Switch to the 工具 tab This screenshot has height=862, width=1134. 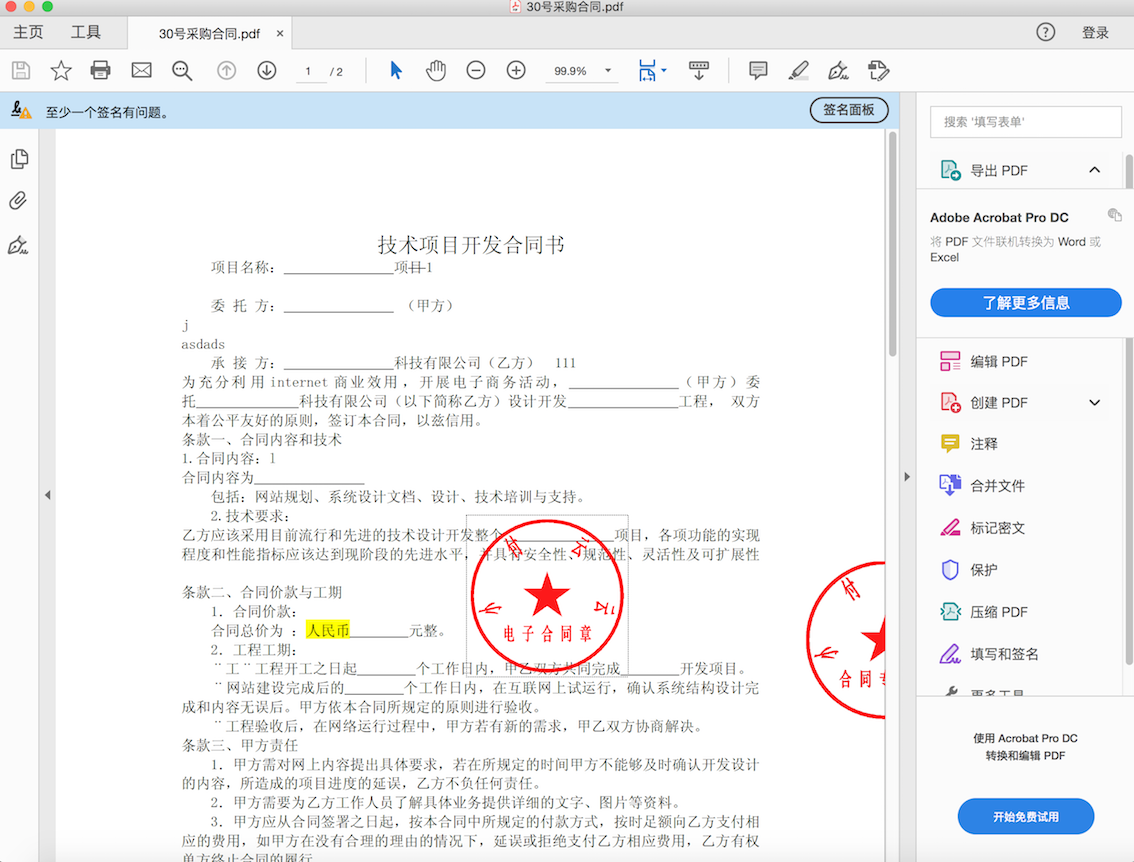pos(85,32)
